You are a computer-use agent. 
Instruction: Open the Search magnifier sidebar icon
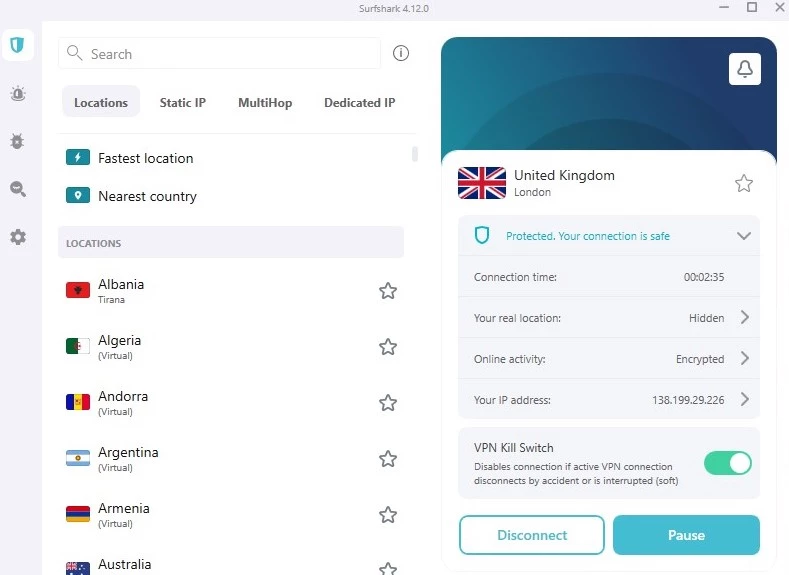(x=17, y=189)
